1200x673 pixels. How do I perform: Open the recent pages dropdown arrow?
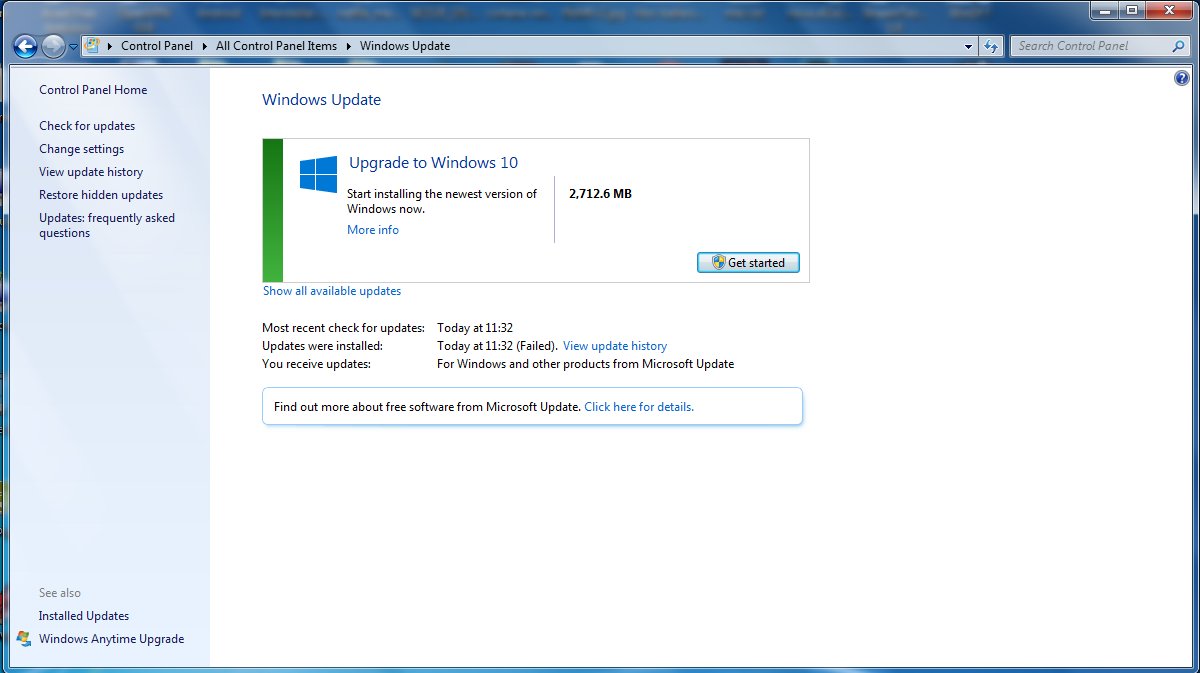coord(73,47)
